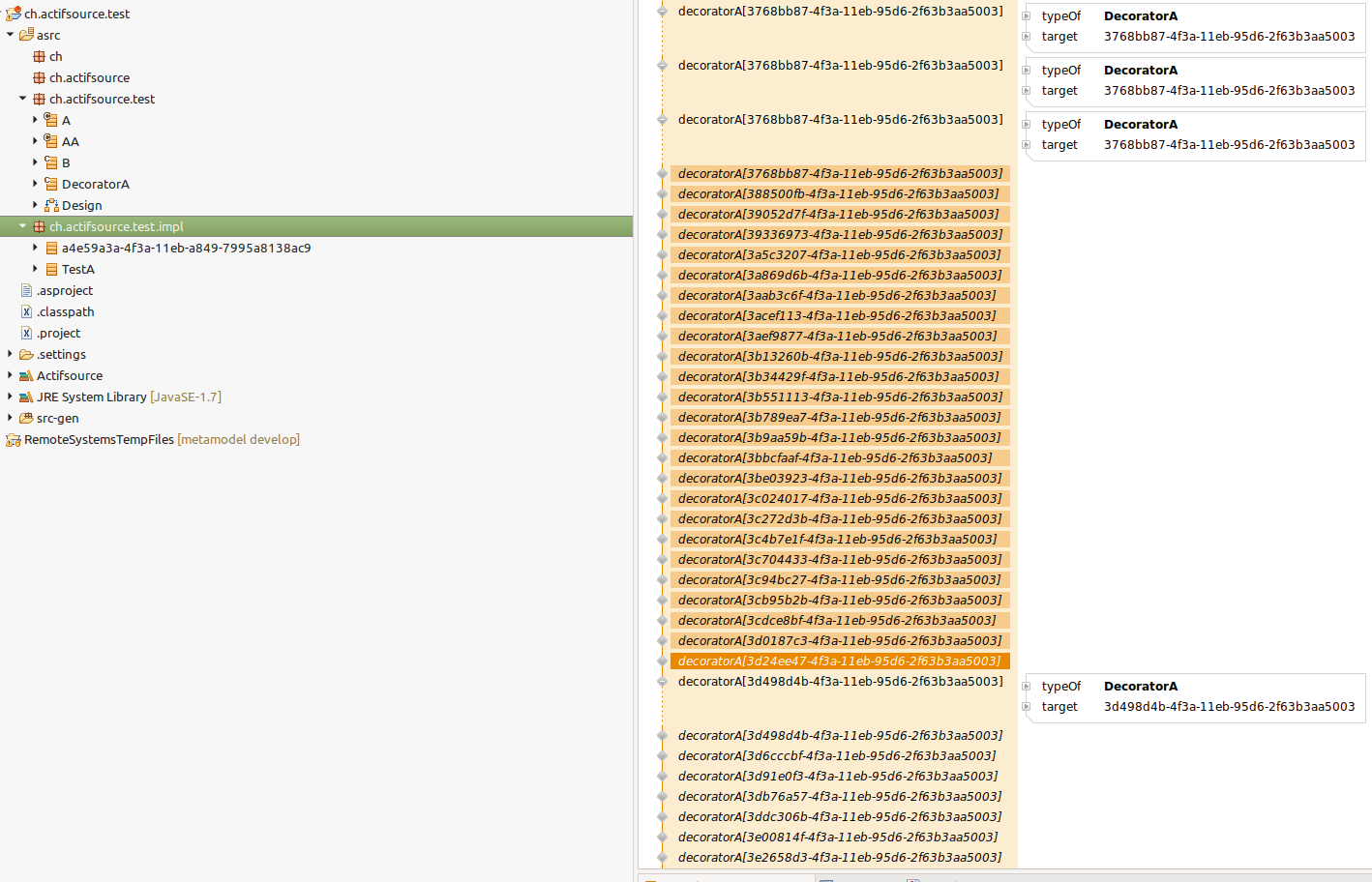Click the RemoteSystemsTempFiles project icon

pos(14,439)
